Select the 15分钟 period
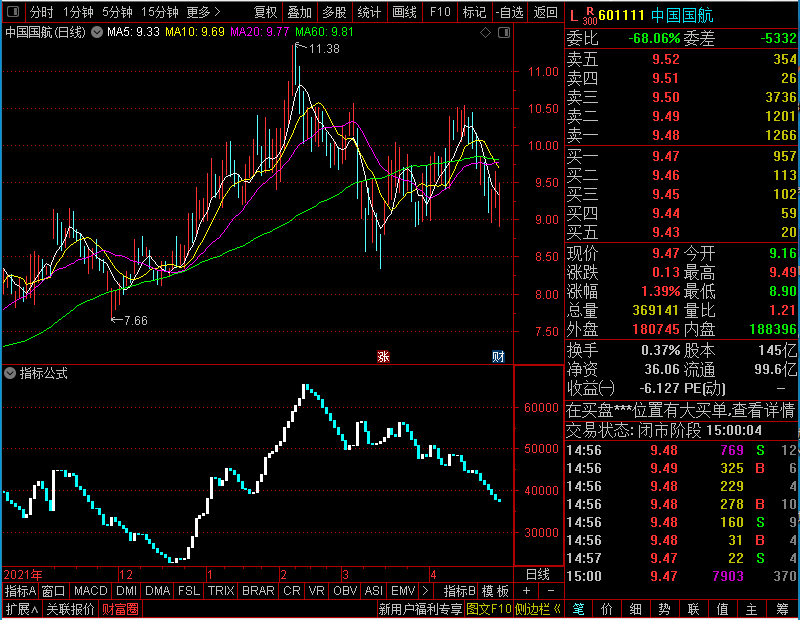Image resolution: width=800 pixels, height=620 pixels. click(x=159, y=12)
